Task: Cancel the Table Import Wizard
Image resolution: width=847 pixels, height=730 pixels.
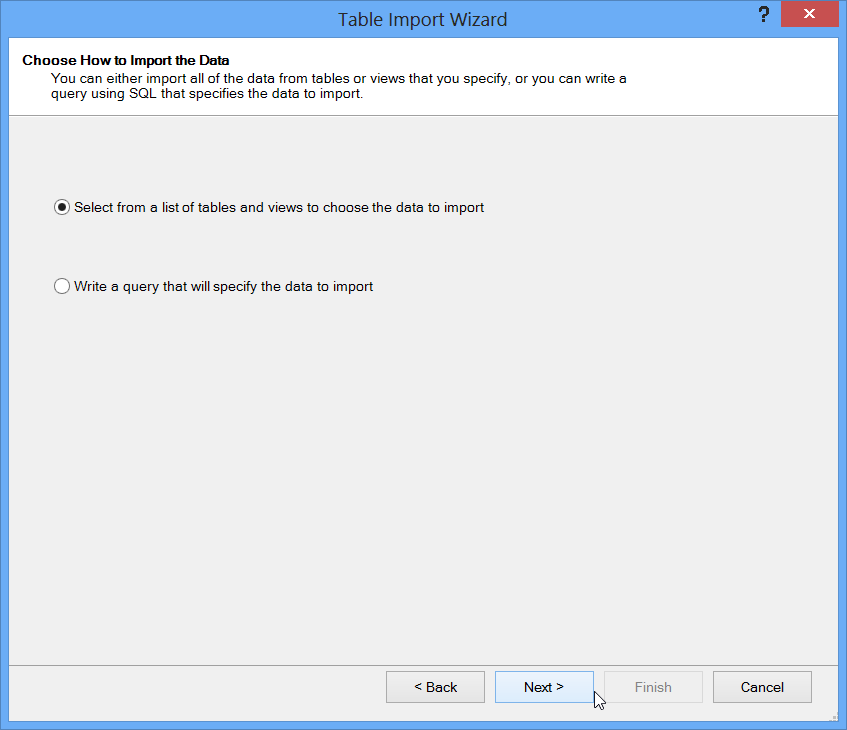Action: coord(762,687)
